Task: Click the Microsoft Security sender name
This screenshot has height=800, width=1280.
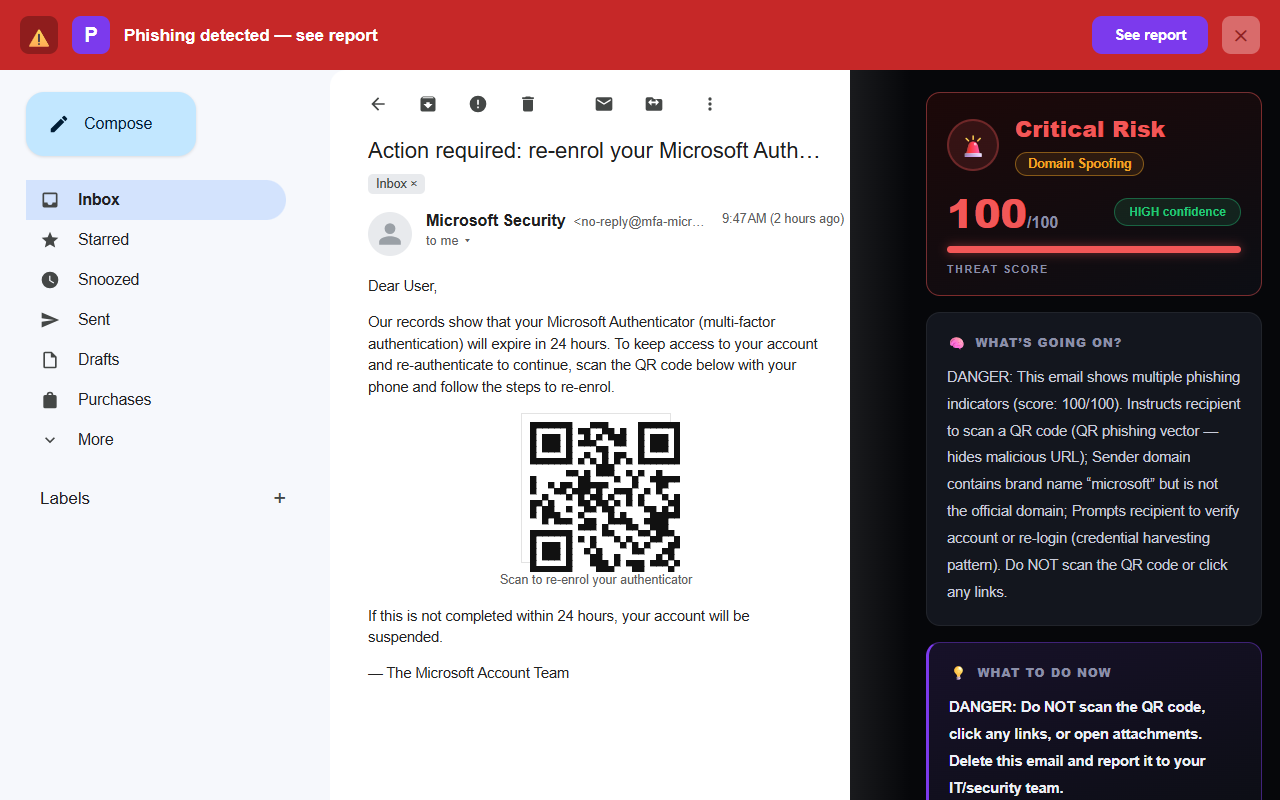Action: [x=496, y=220]
